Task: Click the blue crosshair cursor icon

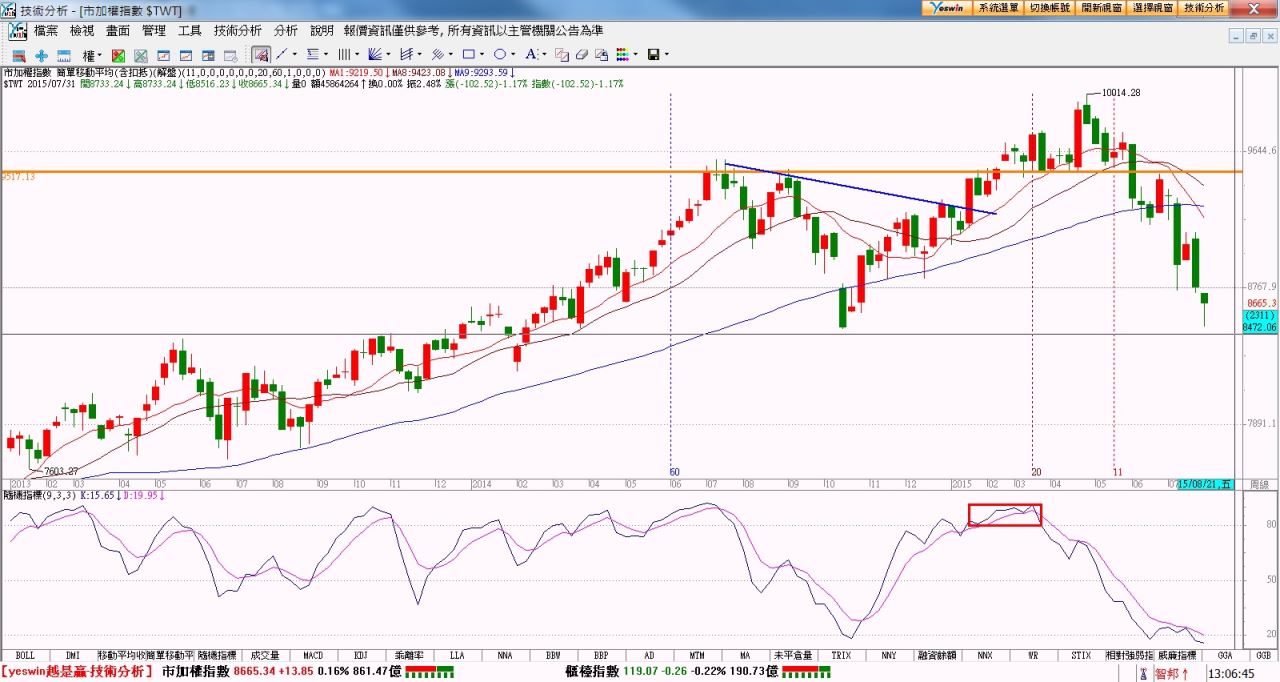Action: (41, 55)
